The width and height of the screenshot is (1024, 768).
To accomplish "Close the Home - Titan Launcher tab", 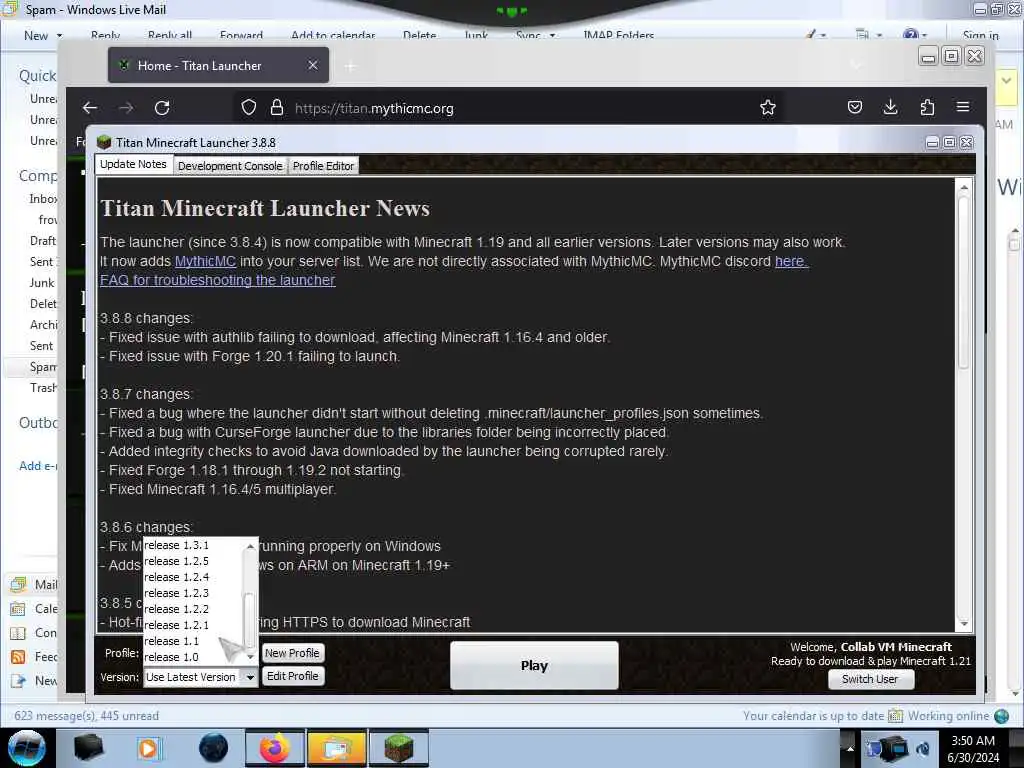I will [313, 65].
